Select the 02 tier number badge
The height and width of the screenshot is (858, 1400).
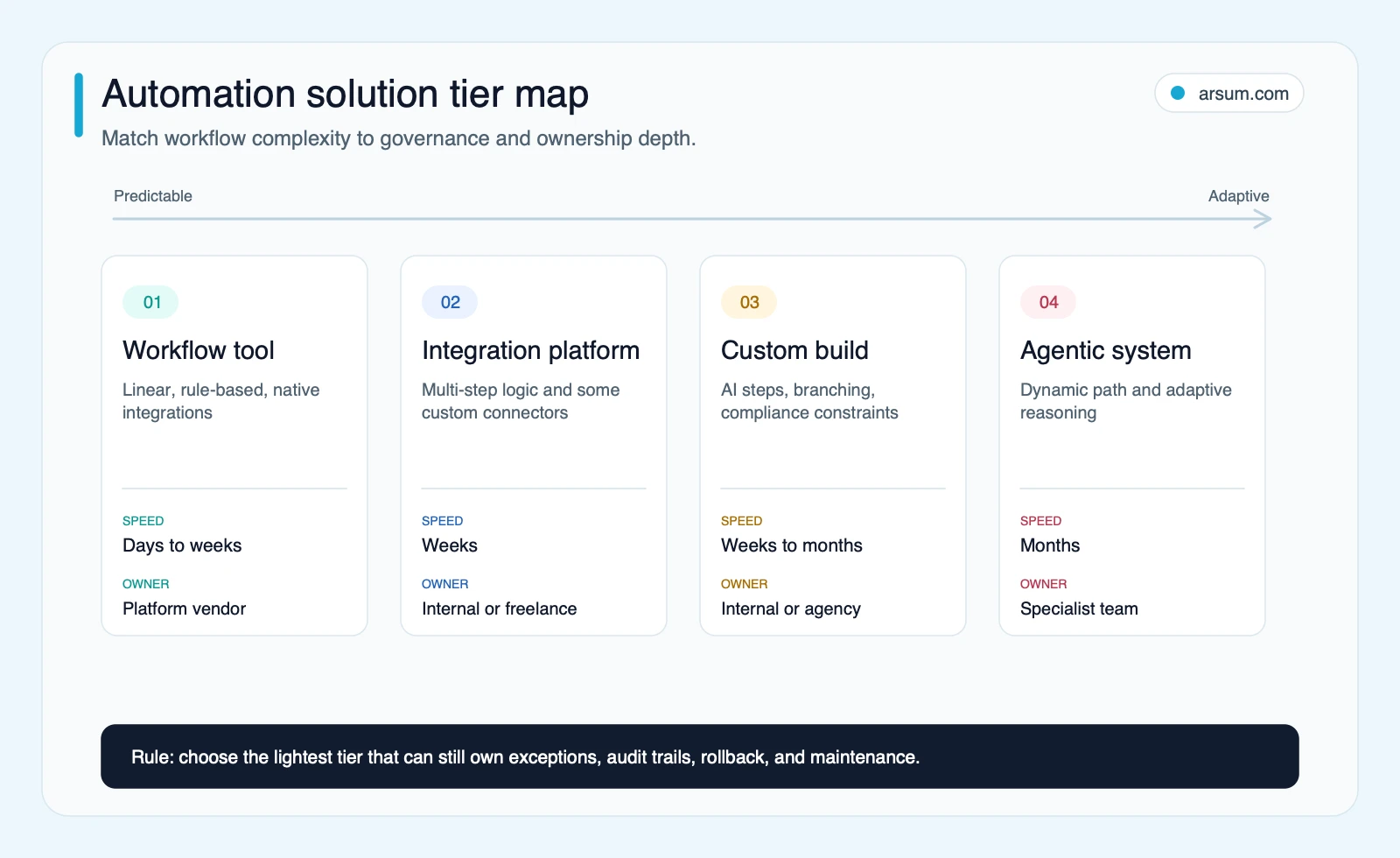pos(450,302)
